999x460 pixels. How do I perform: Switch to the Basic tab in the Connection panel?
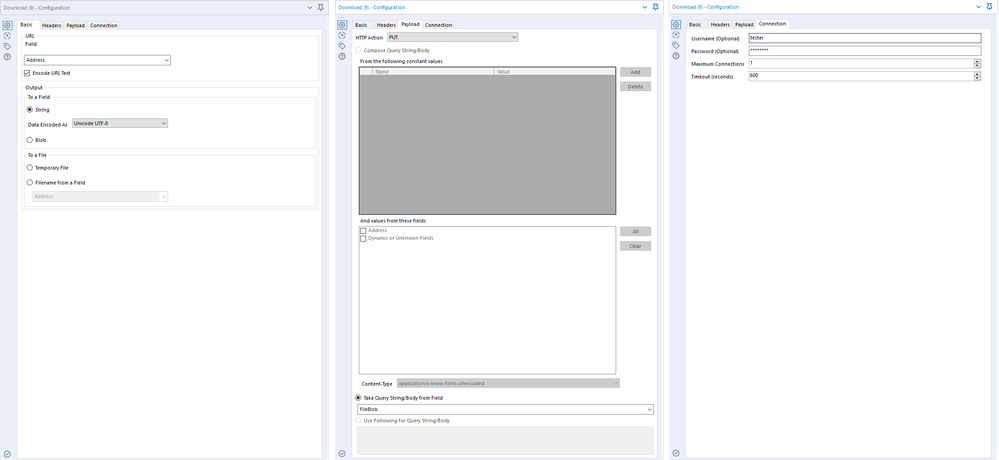coord(695,24)
